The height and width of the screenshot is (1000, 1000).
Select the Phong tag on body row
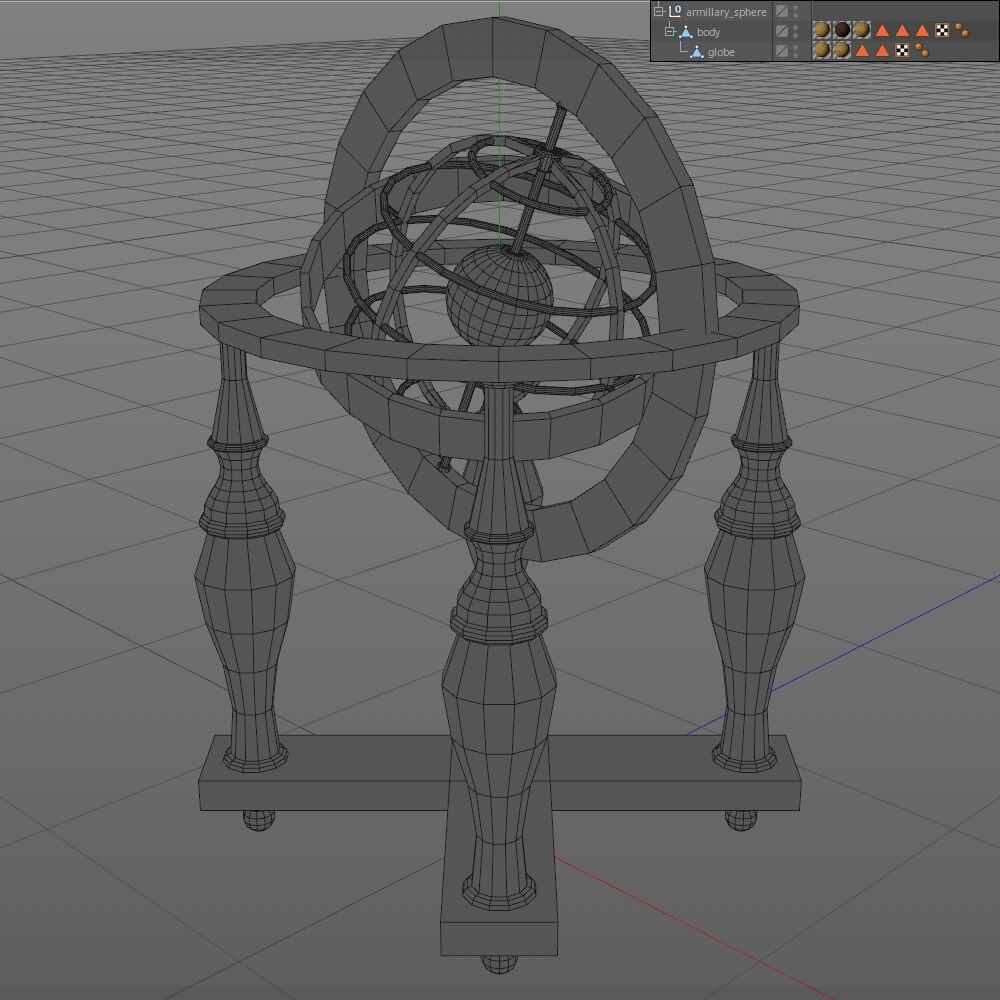[x=962, y=30]
